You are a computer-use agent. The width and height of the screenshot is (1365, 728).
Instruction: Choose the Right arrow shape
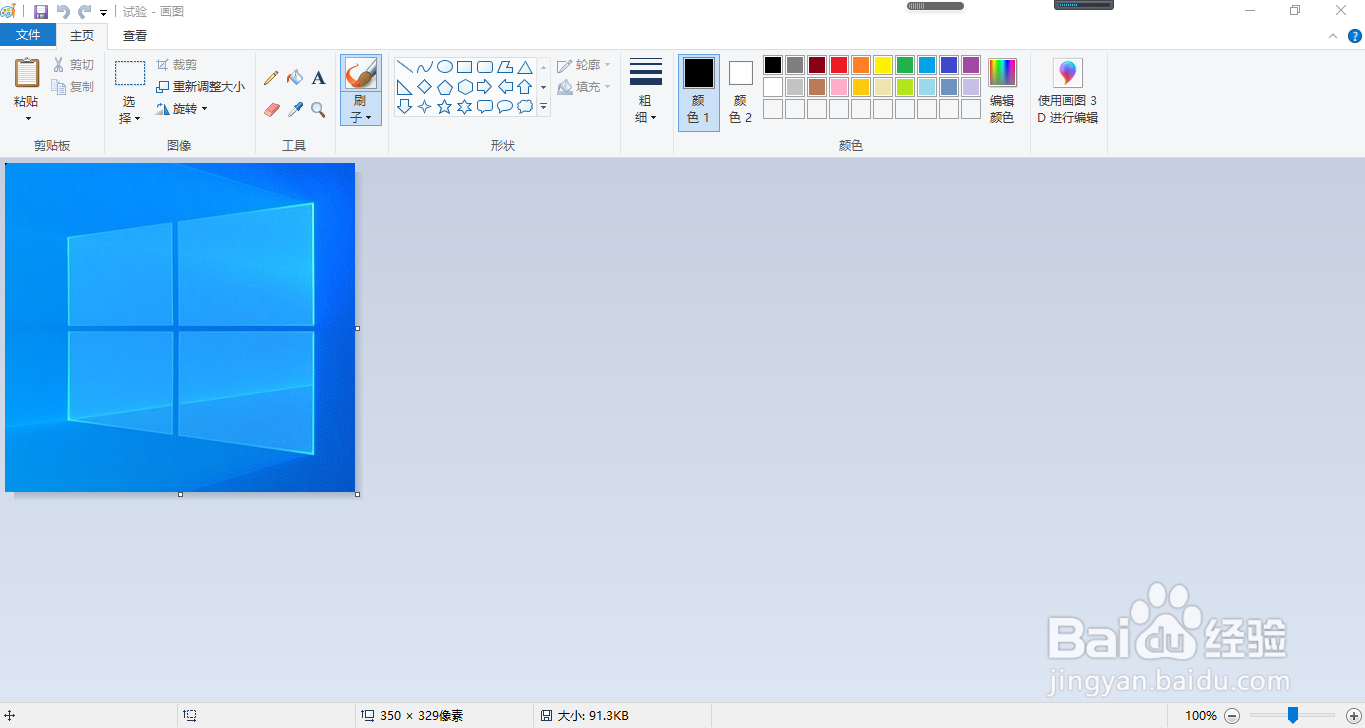click(x=485, y=87)
